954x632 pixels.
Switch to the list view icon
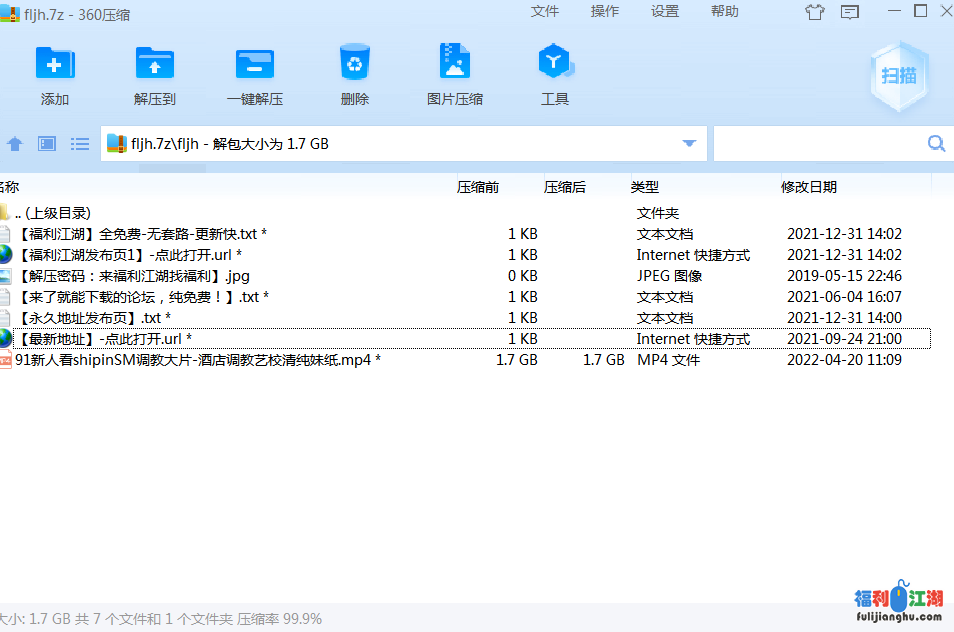[x=80, y=144]
